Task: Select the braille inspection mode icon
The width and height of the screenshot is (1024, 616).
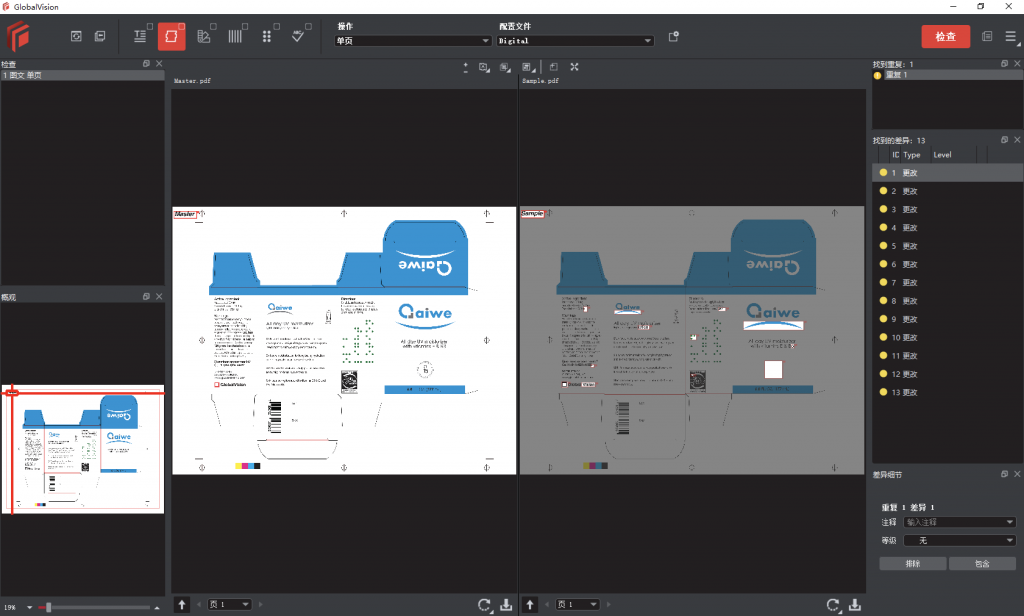Action: [x=266, y=37]
